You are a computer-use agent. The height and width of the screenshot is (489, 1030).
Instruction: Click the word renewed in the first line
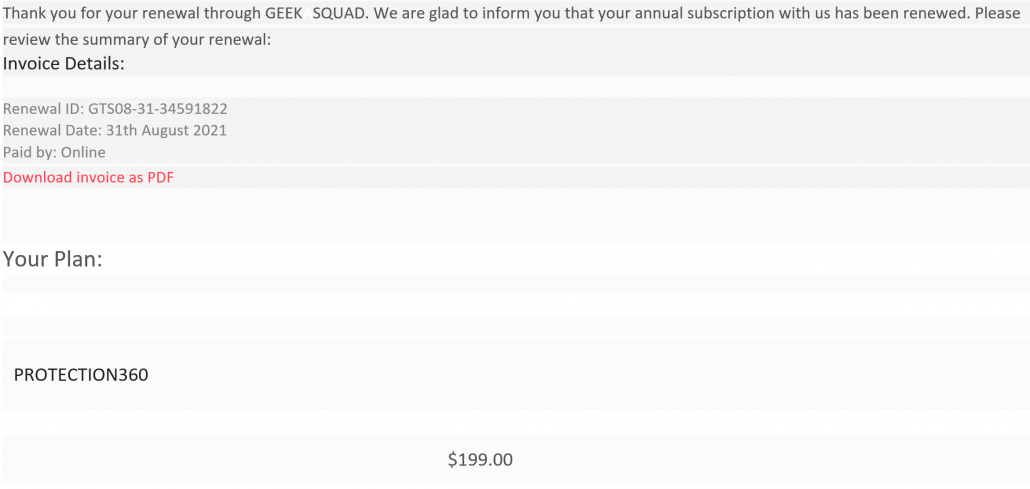[x=939, y=13]
